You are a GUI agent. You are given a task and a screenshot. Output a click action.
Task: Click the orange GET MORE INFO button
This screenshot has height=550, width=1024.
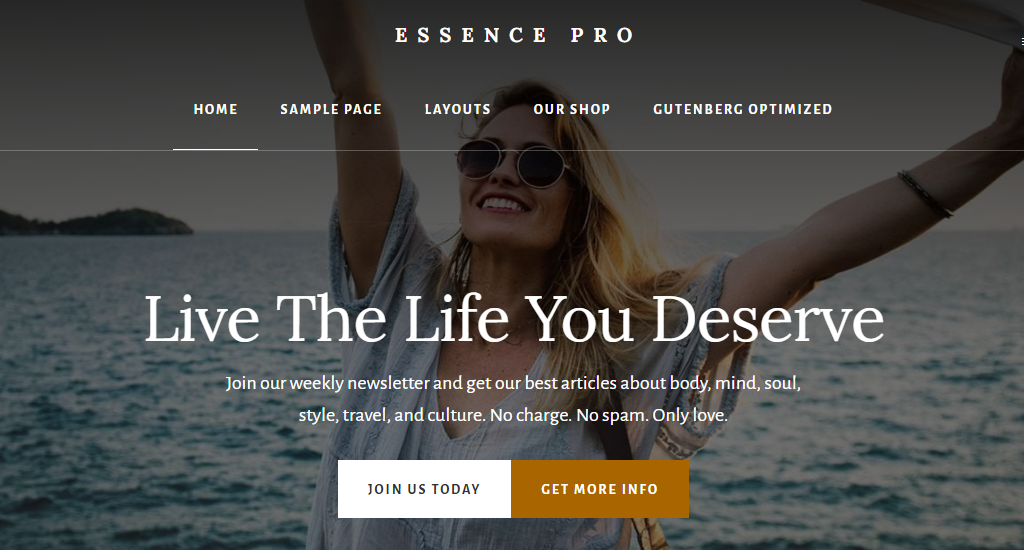[x=600, y=489]
